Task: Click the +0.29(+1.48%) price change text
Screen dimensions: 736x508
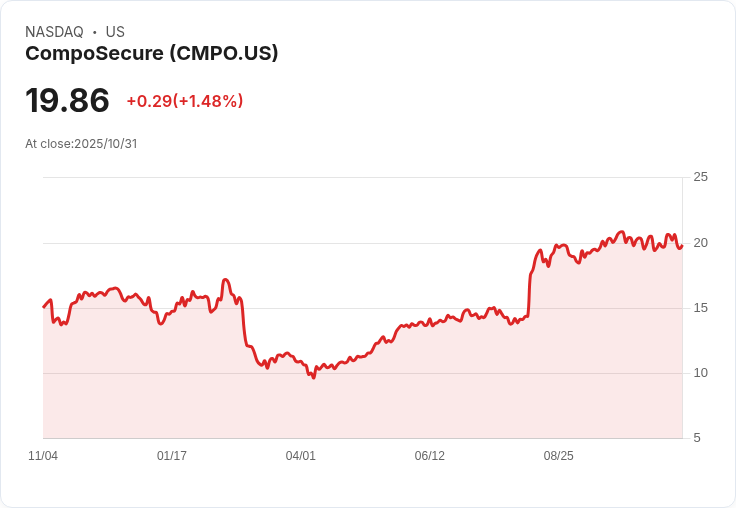Action: click(x=185, y=101)
